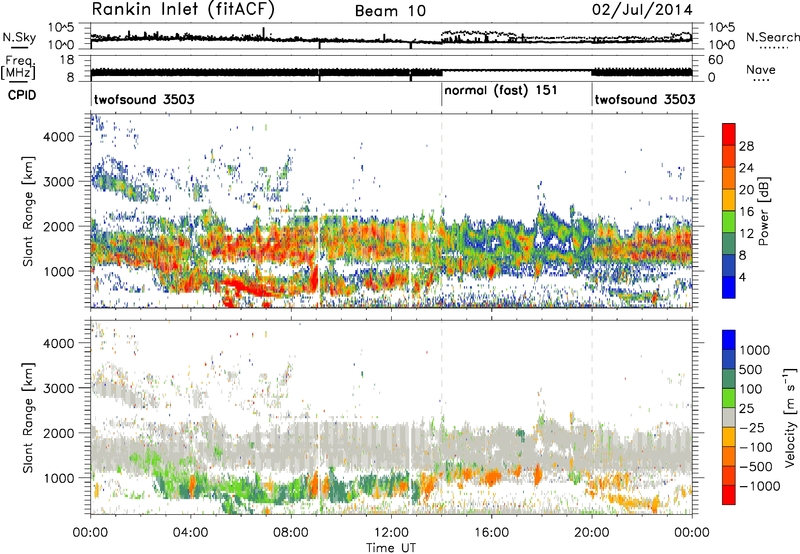Click the '500' tick on the velocity colorbar

[x=751, y=369]
